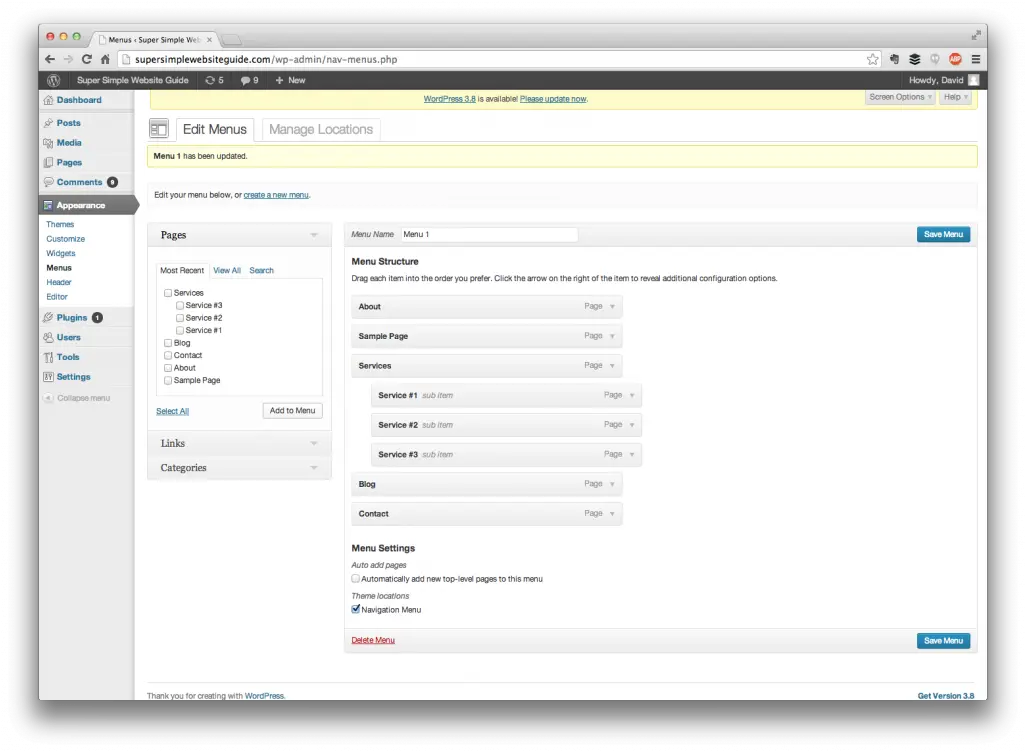Click the Comments bubble icon in sidebar

48,182
